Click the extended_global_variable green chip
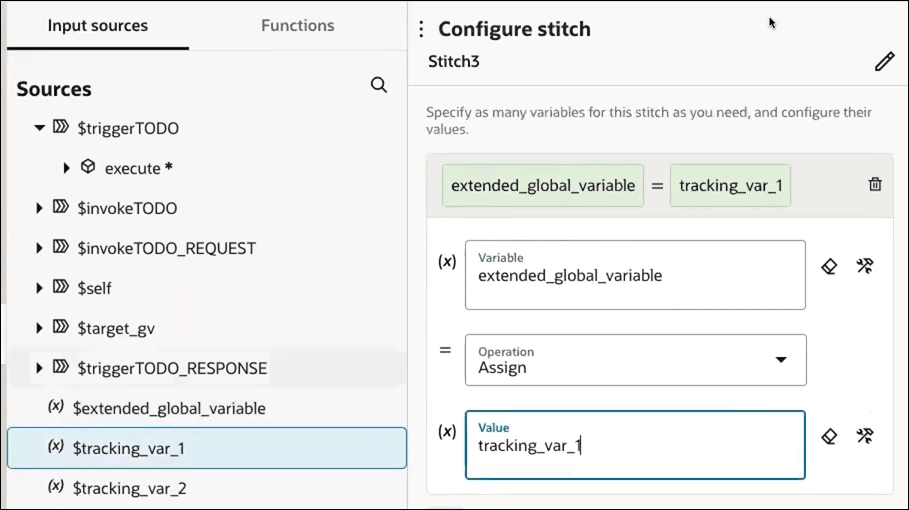 coord(543,185)
